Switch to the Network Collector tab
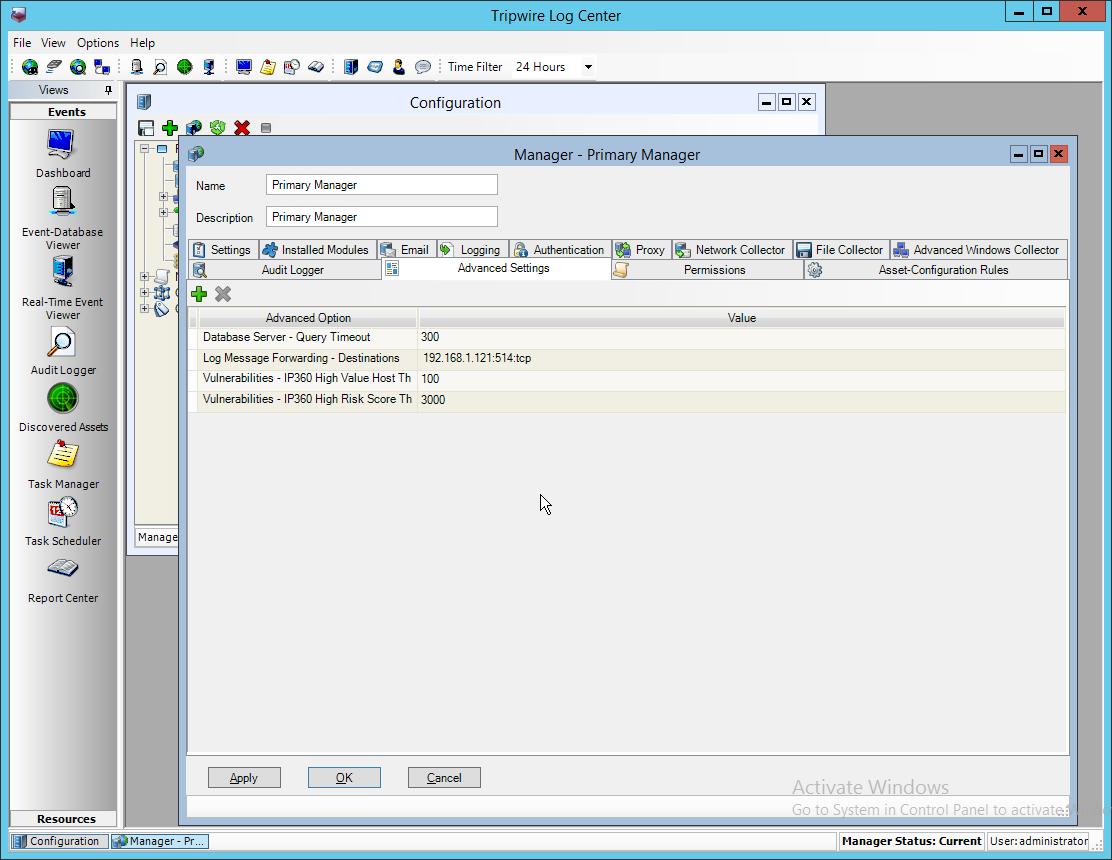Image resolution: width=1112 pixels, height=860 pixels. [733, 250]
